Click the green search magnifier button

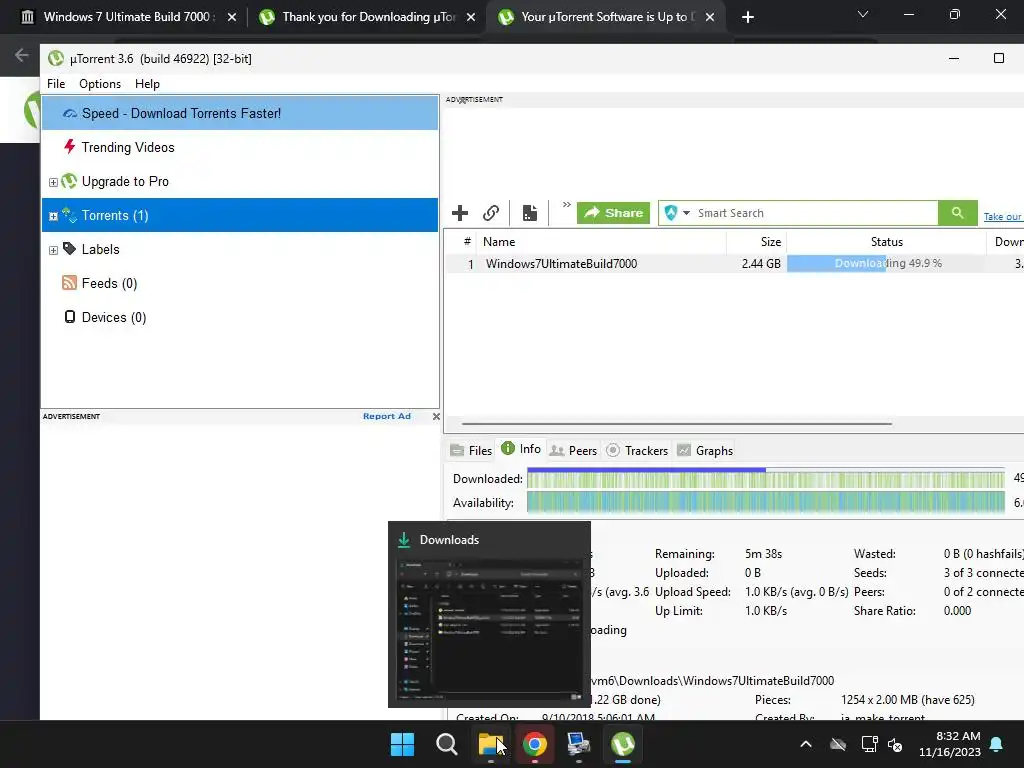coord(957,213)
